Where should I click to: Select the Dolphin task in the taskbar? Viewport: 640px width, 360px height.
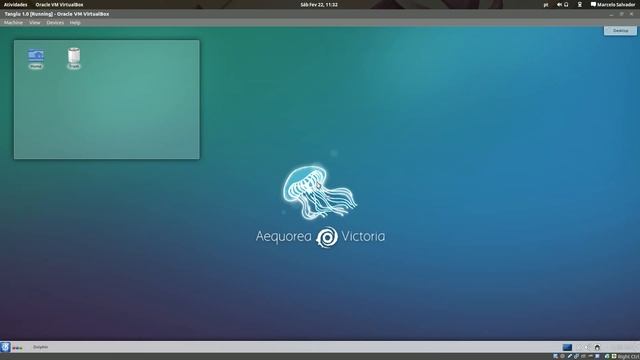pos(40,347)
